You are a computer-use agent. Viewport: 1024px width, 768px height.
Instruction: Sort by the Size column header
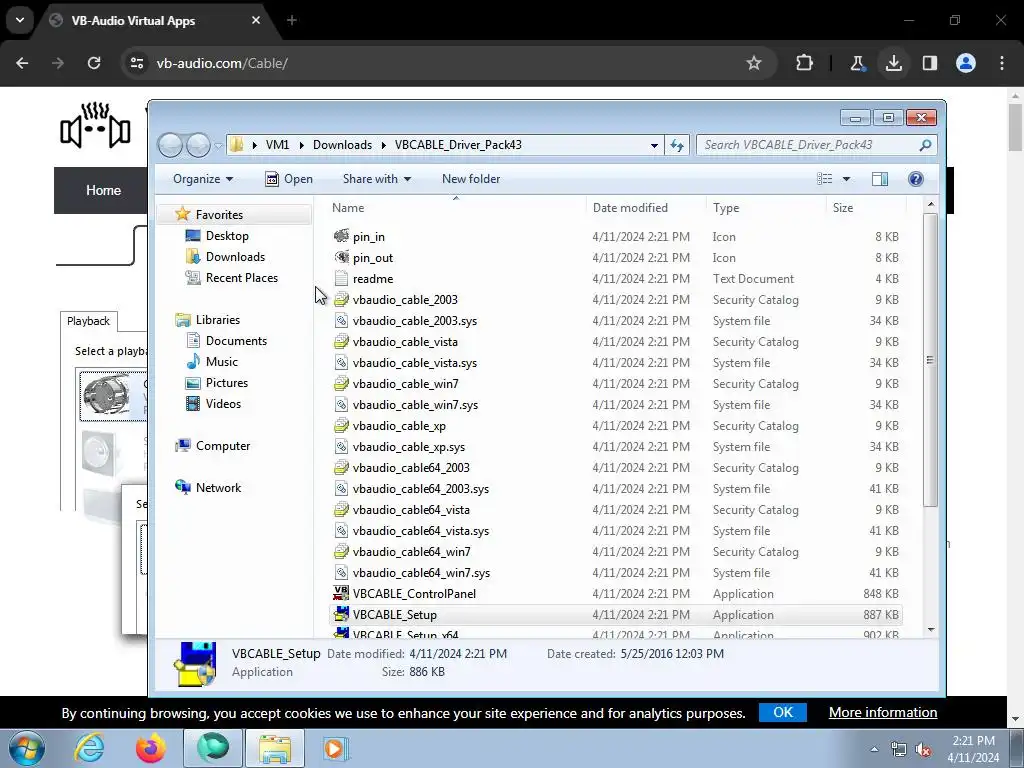click(x=866, y=208)
